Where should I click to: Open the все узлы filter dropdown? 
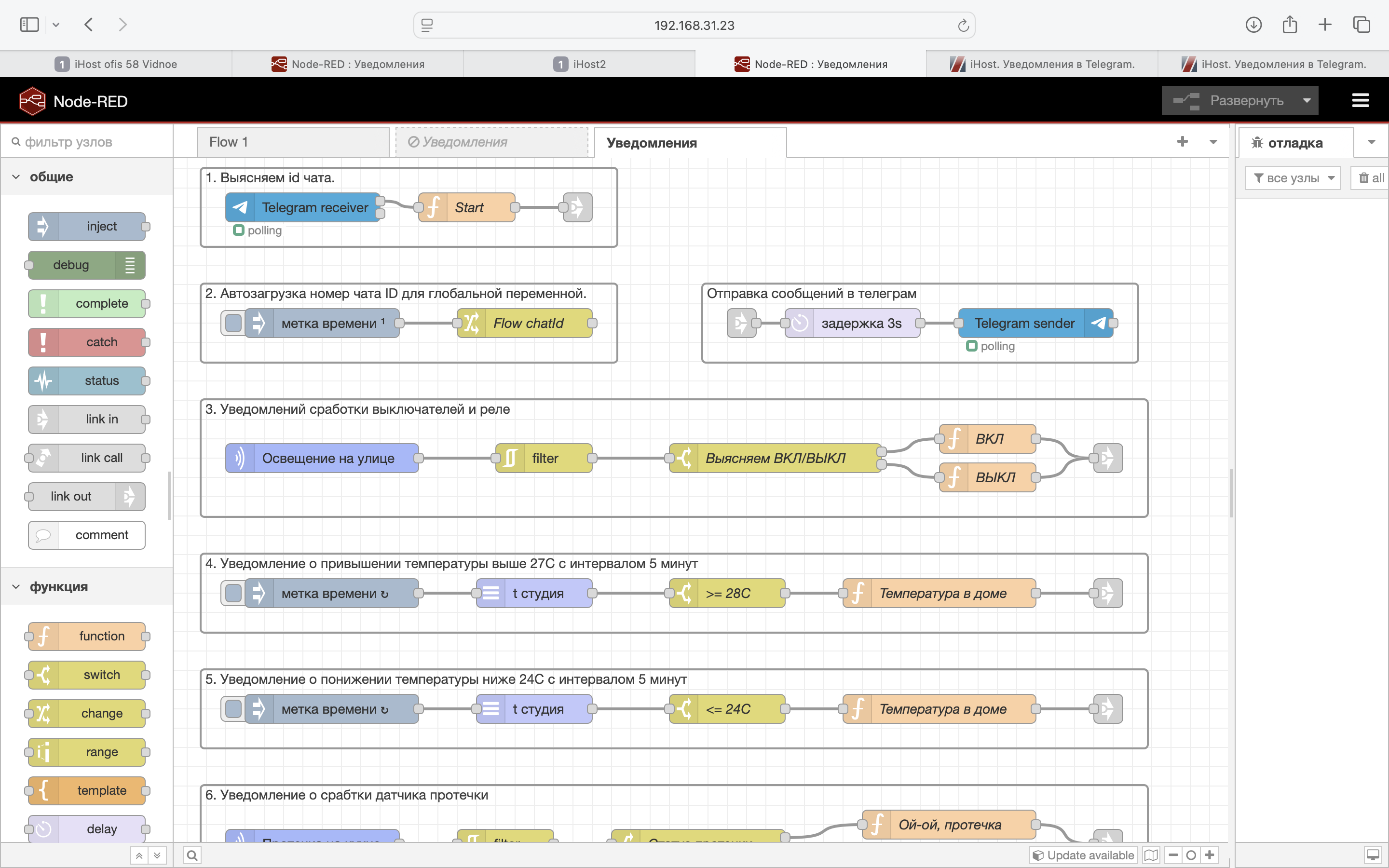pos(1293,178)
